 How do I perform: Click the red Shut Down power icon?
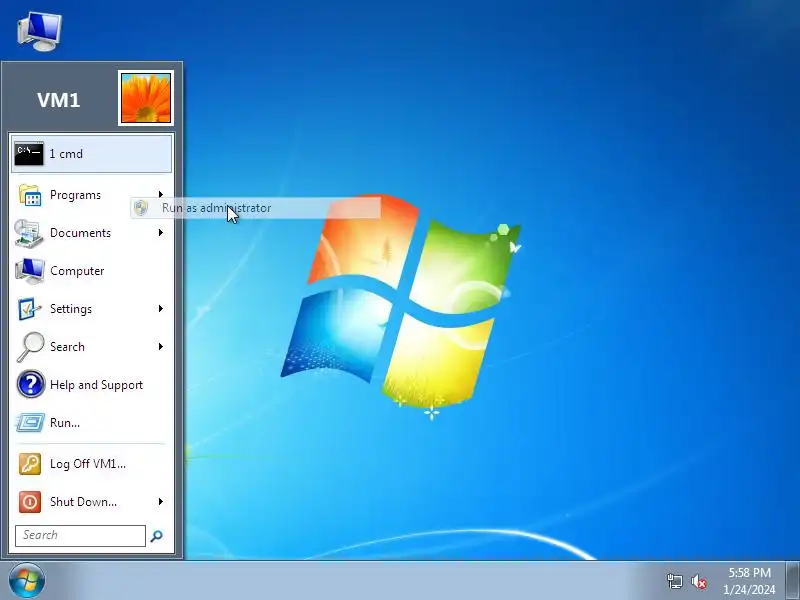coord(30,502)
